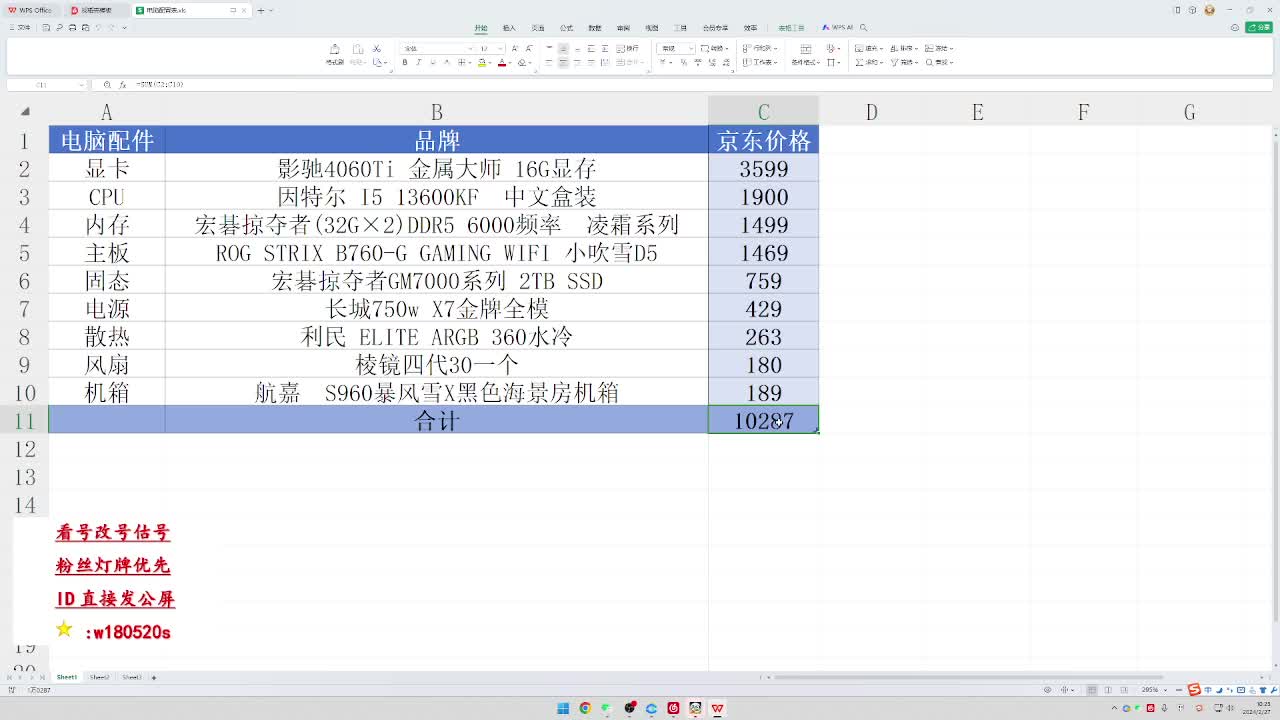Toggle the wrap text (换行) option
The width and height of the screenshot is (1280, 720).
click(x=628, y=49)
